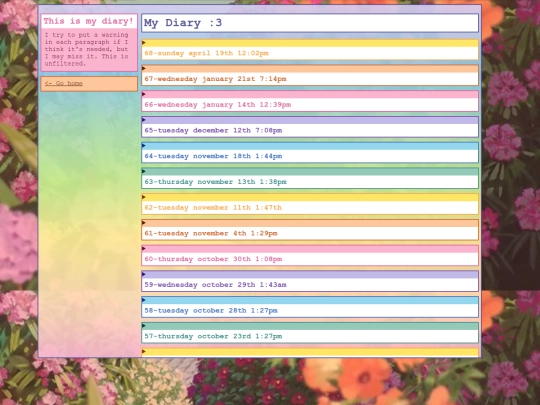
Task: Open '57-thursday october 23rd 1:27pm' entry text
Action: coord(213,336)
